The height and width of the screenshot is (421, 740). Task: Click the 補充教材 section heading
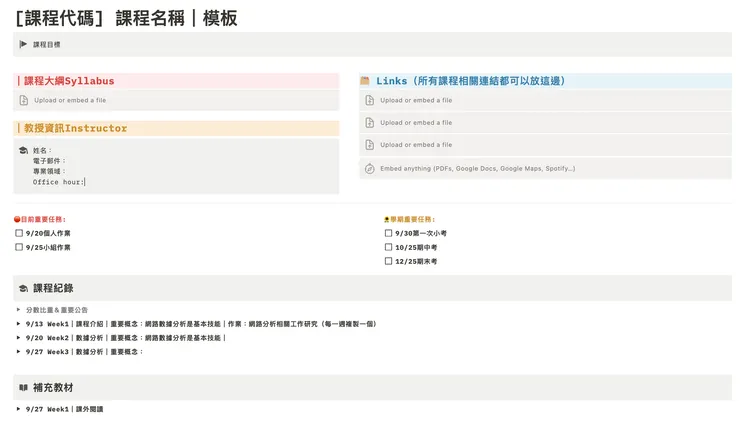click(x=53, y=387)
